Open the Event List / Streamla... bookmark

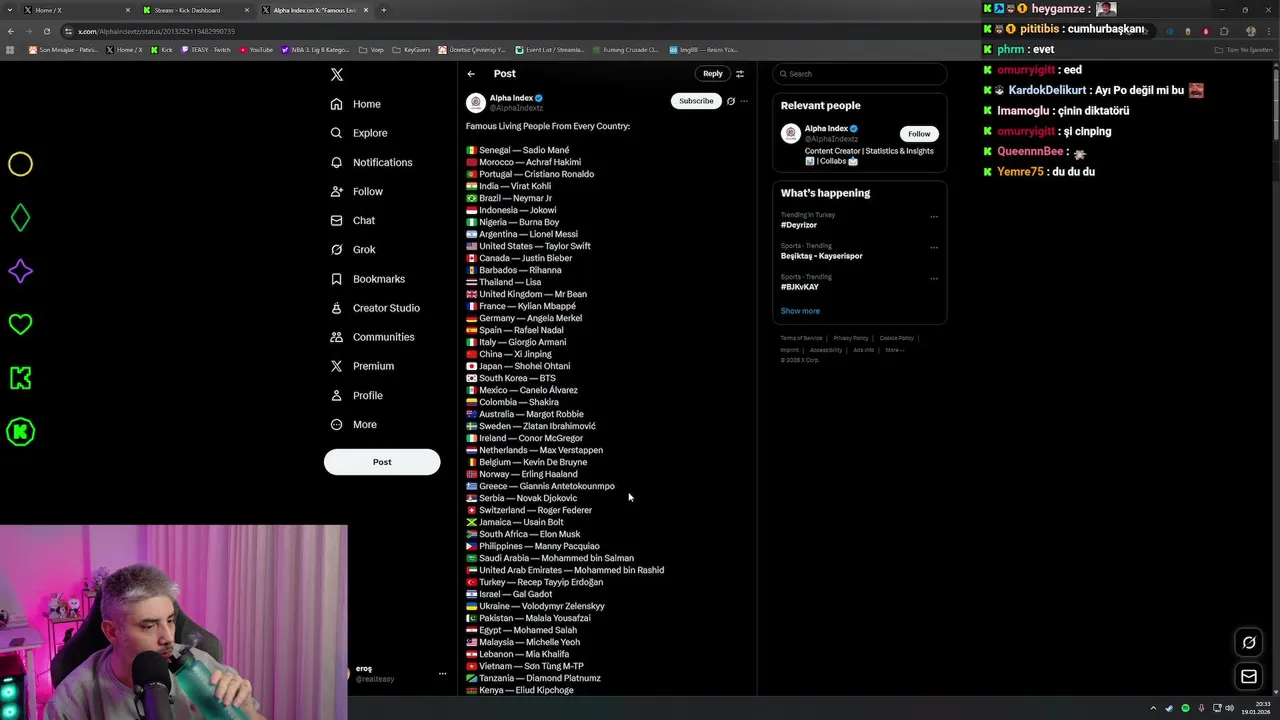point(550,49)
